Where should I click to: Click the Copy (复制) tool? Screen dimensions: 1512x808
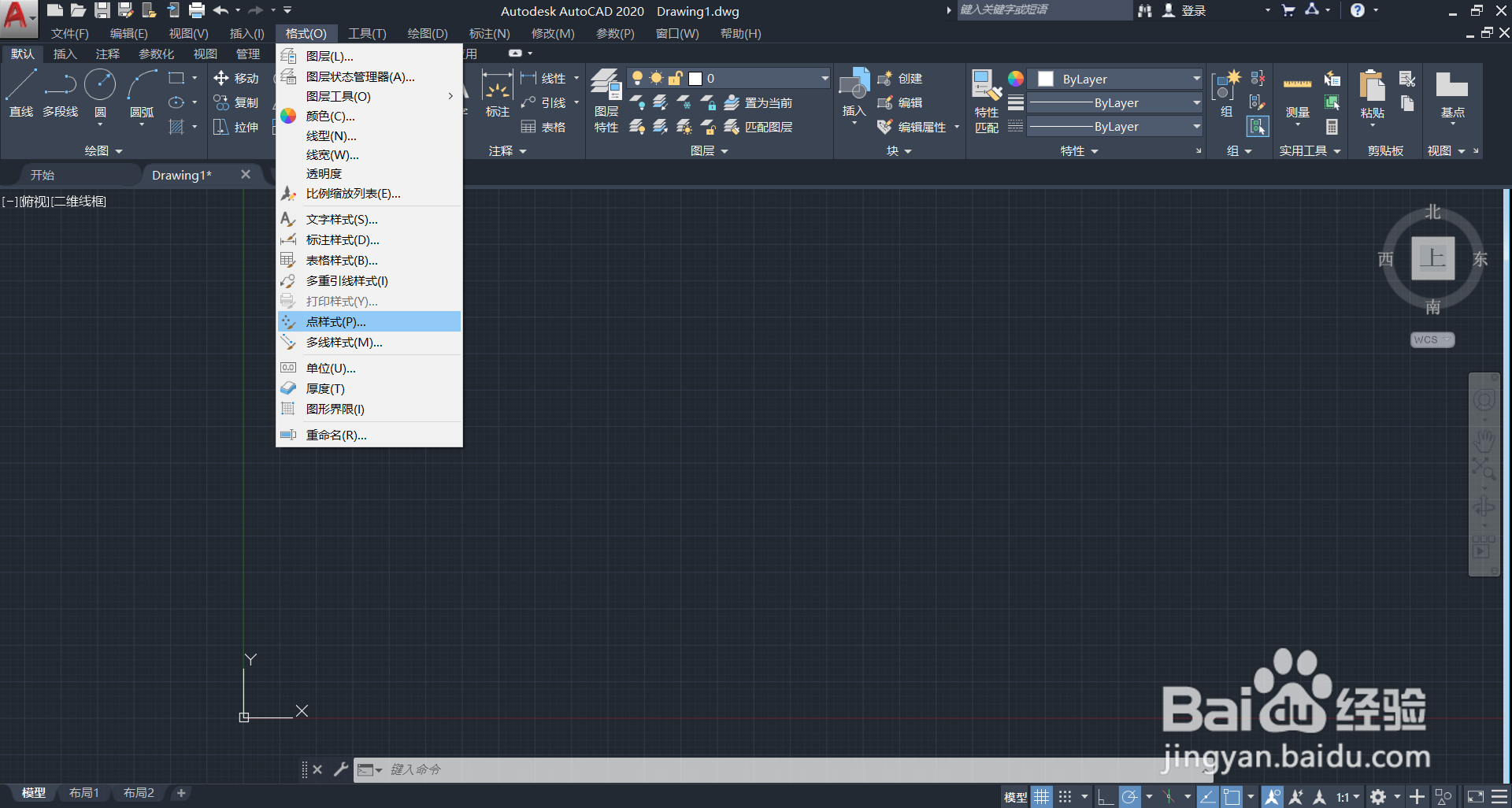coord(236,102)
